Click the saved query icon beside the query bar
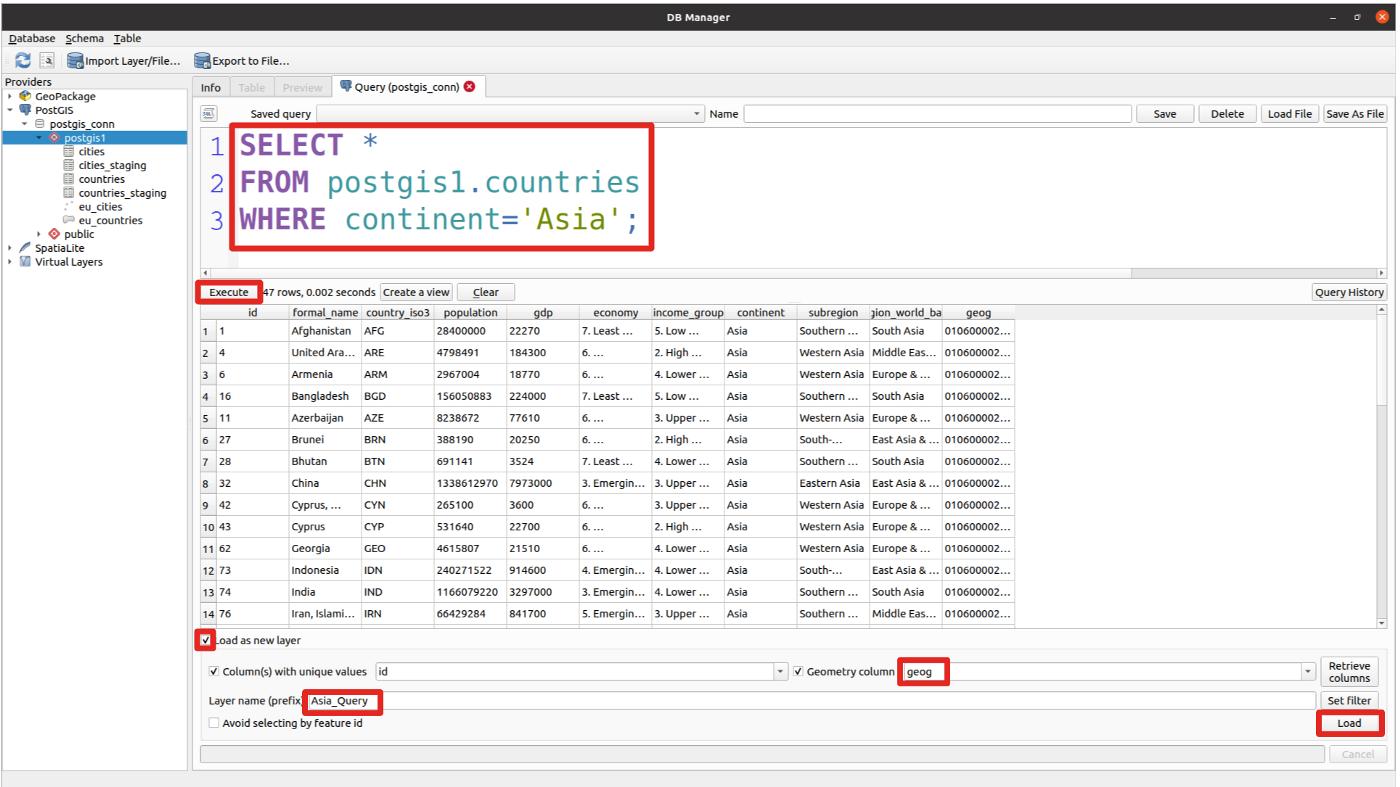The height and width of the screenshot is (787, 1400). pos(207,113)
